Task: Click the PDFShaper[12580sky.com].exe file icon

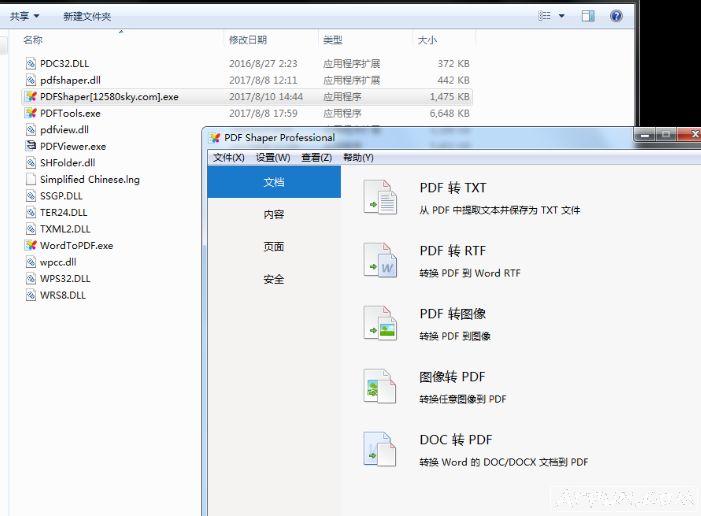Action: 31,97
